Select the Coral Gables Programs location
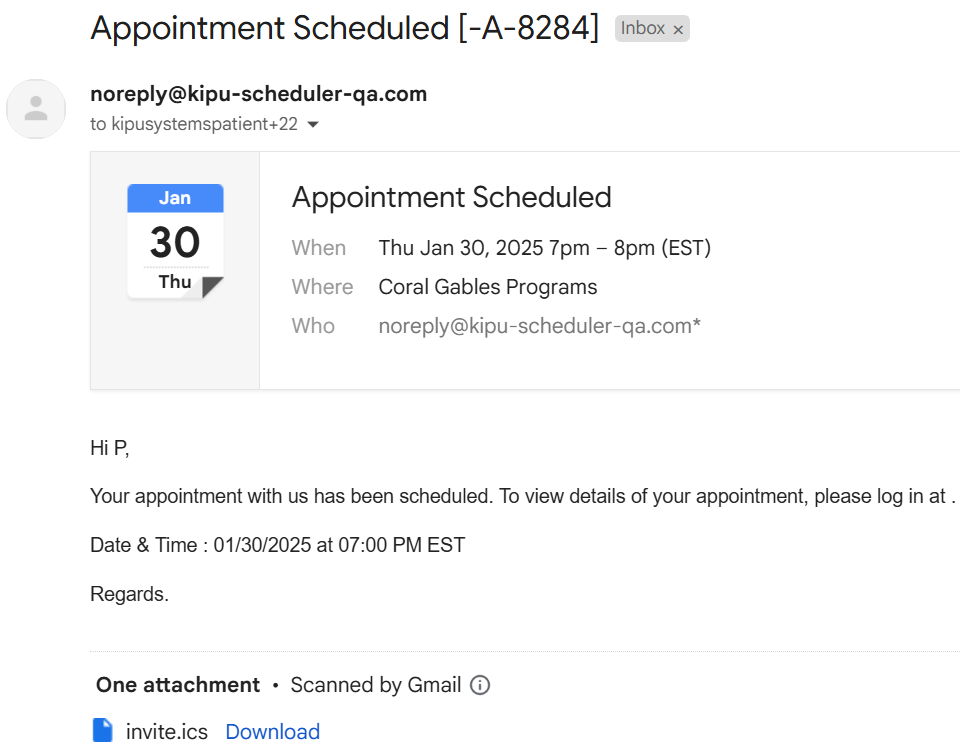This screenshot has width=960, height=750. pyautogui.click(x=487, y=287)
